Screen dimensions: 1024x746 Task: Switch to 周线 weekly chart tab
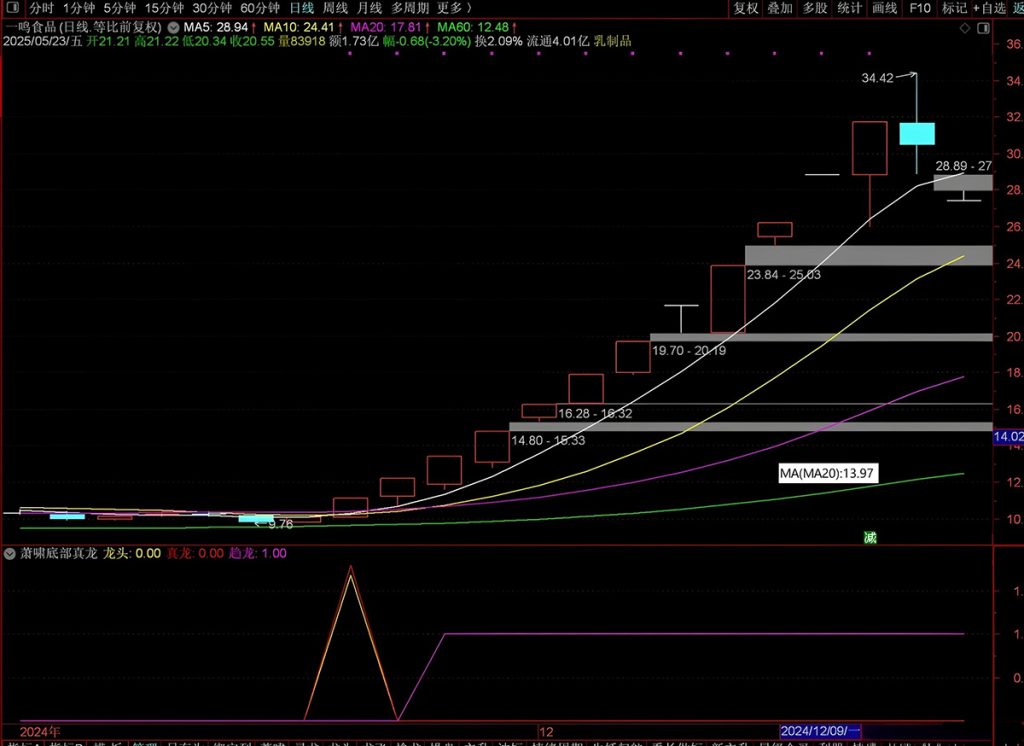point(334,8)
